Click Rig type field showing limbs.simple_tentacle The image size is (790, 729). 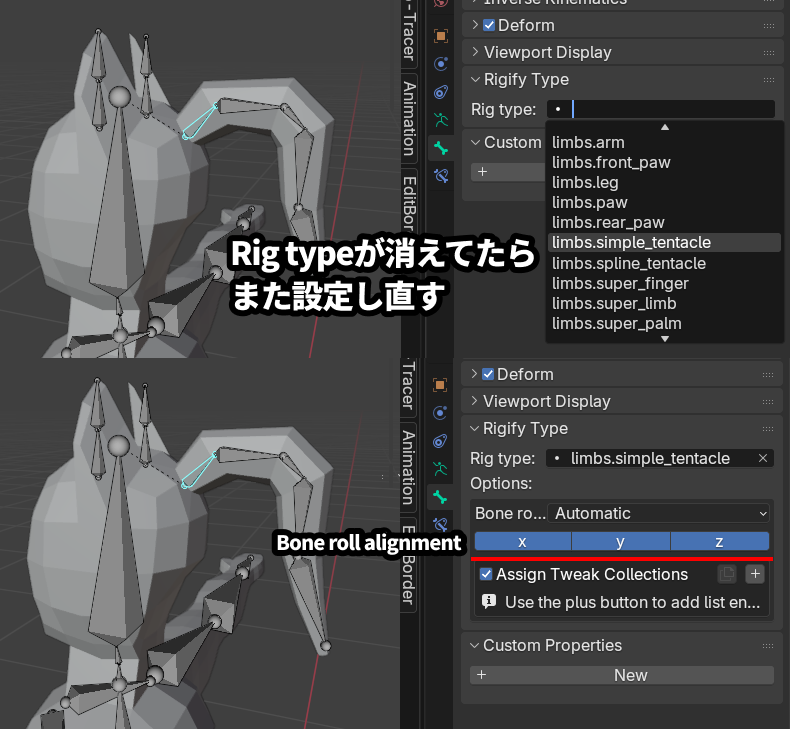tap(660, 458)
